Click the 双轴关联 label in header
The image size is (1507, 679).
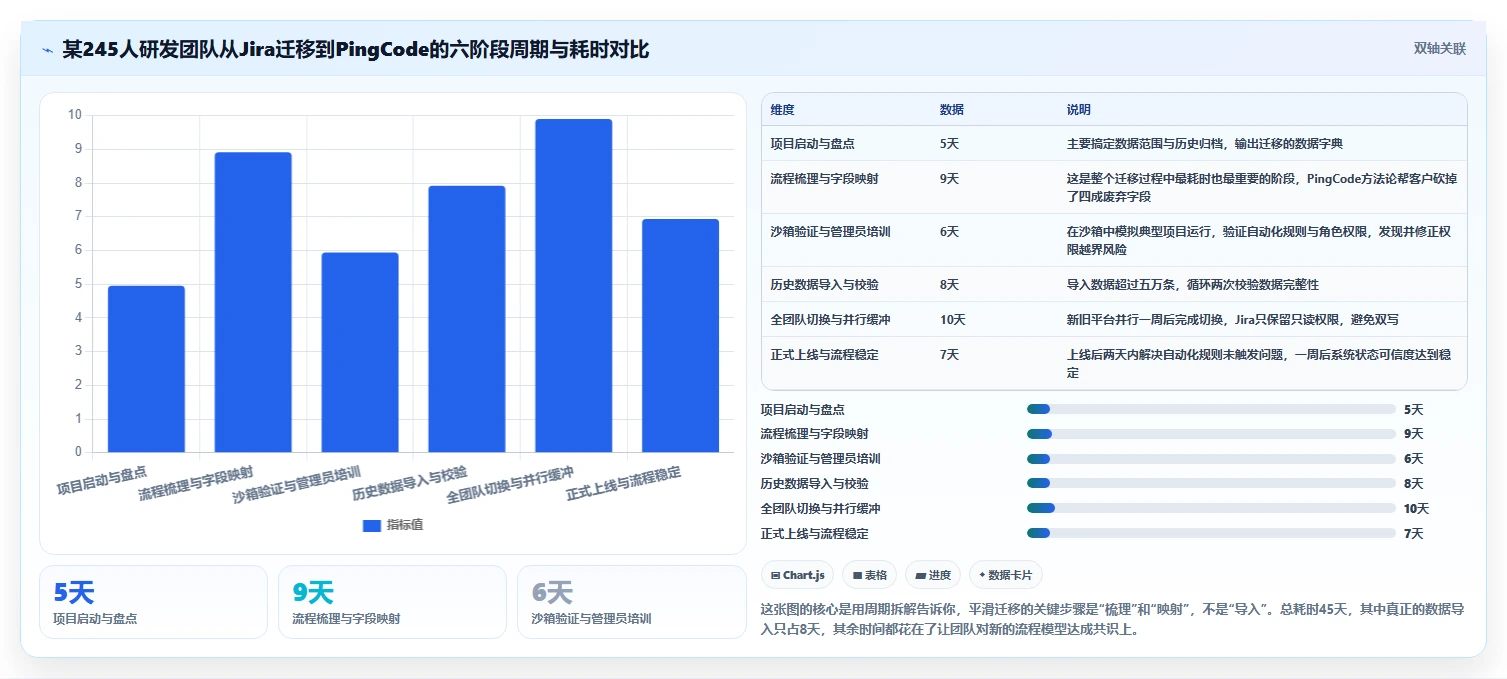1439,49
